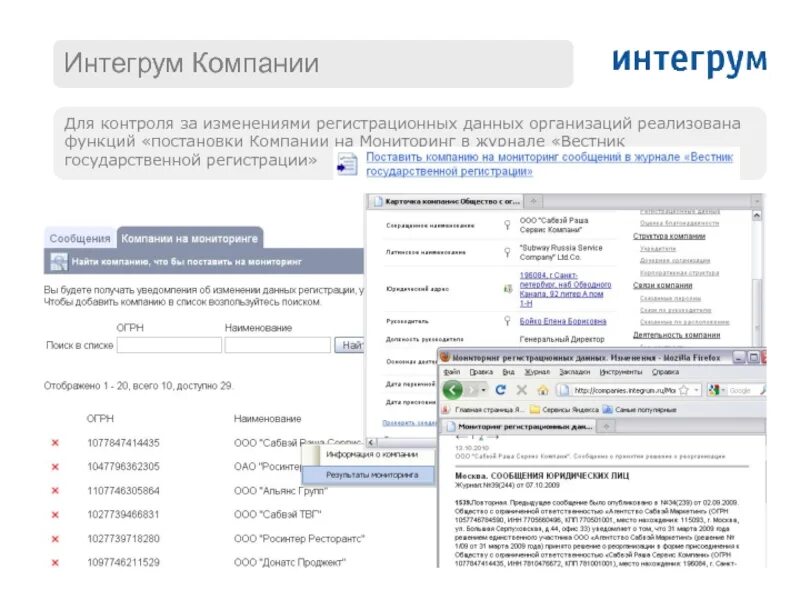Open new tab in company card window
Viewport: 800px width, 600px height.
click(x=533, y=202)
